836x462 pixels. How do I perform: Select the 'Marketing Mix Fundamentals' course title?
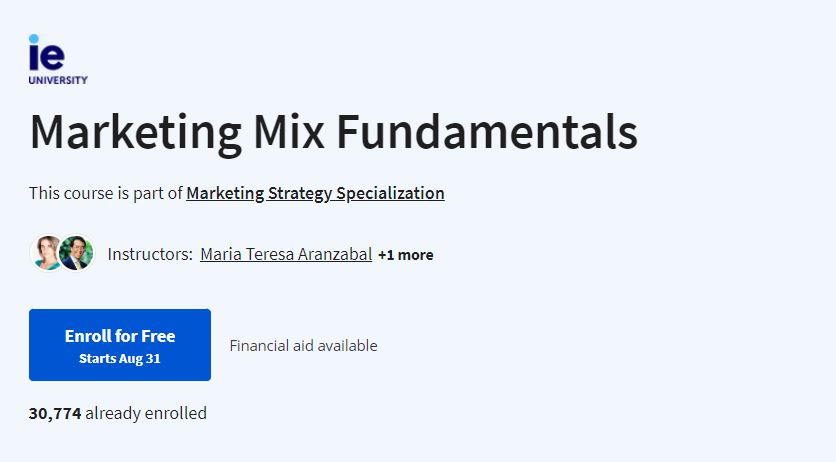[x=334, y=132]
